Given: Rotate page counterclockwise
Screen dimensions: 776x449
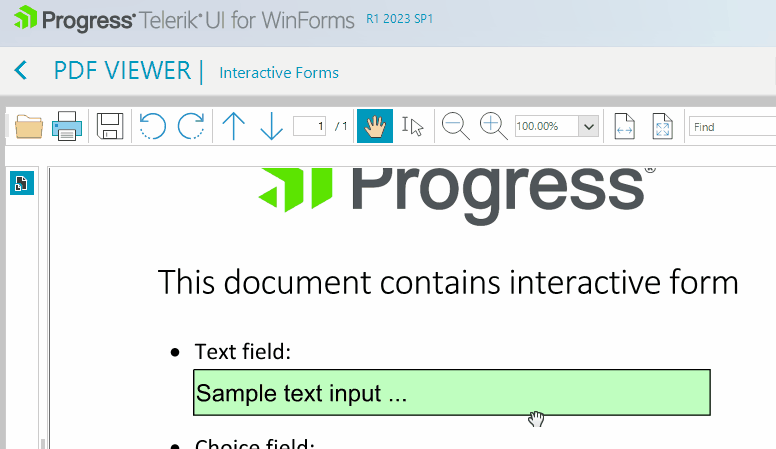Looking at the screenshot, I should click(152, 126).
